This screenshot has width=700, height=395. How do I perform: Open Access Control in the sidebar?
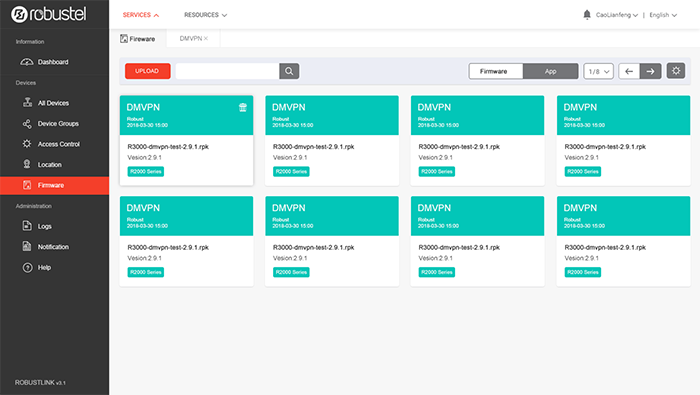pos(54,144)
